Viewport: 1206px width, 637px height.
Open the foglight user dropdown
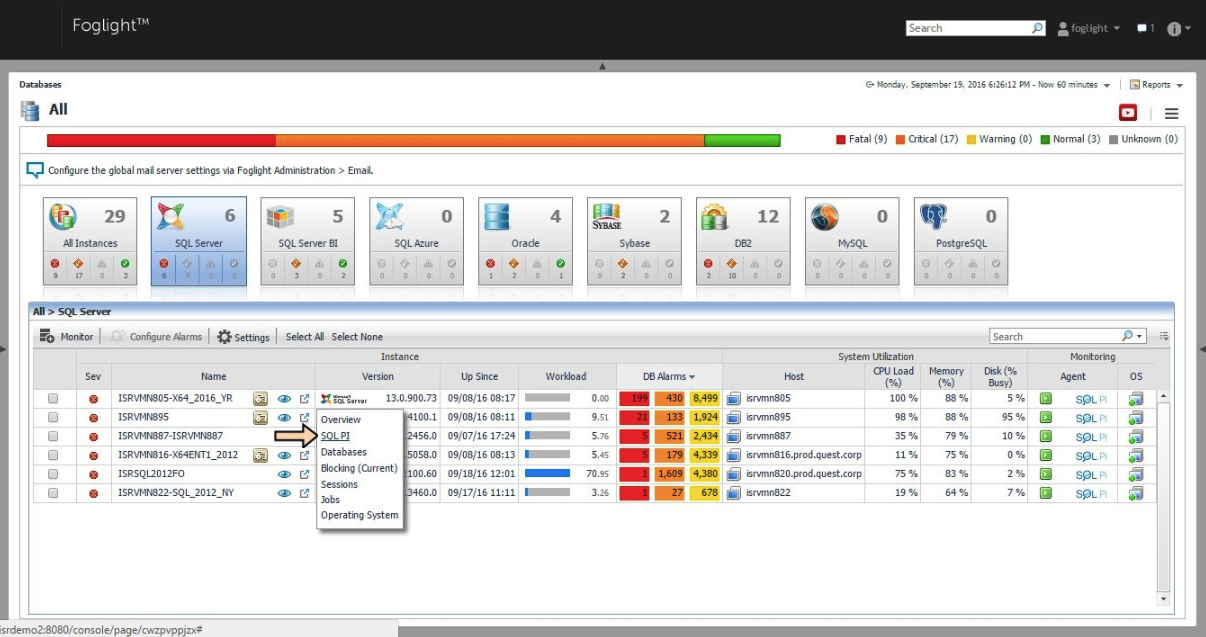pyautogui.click(x=1089, y=28)
